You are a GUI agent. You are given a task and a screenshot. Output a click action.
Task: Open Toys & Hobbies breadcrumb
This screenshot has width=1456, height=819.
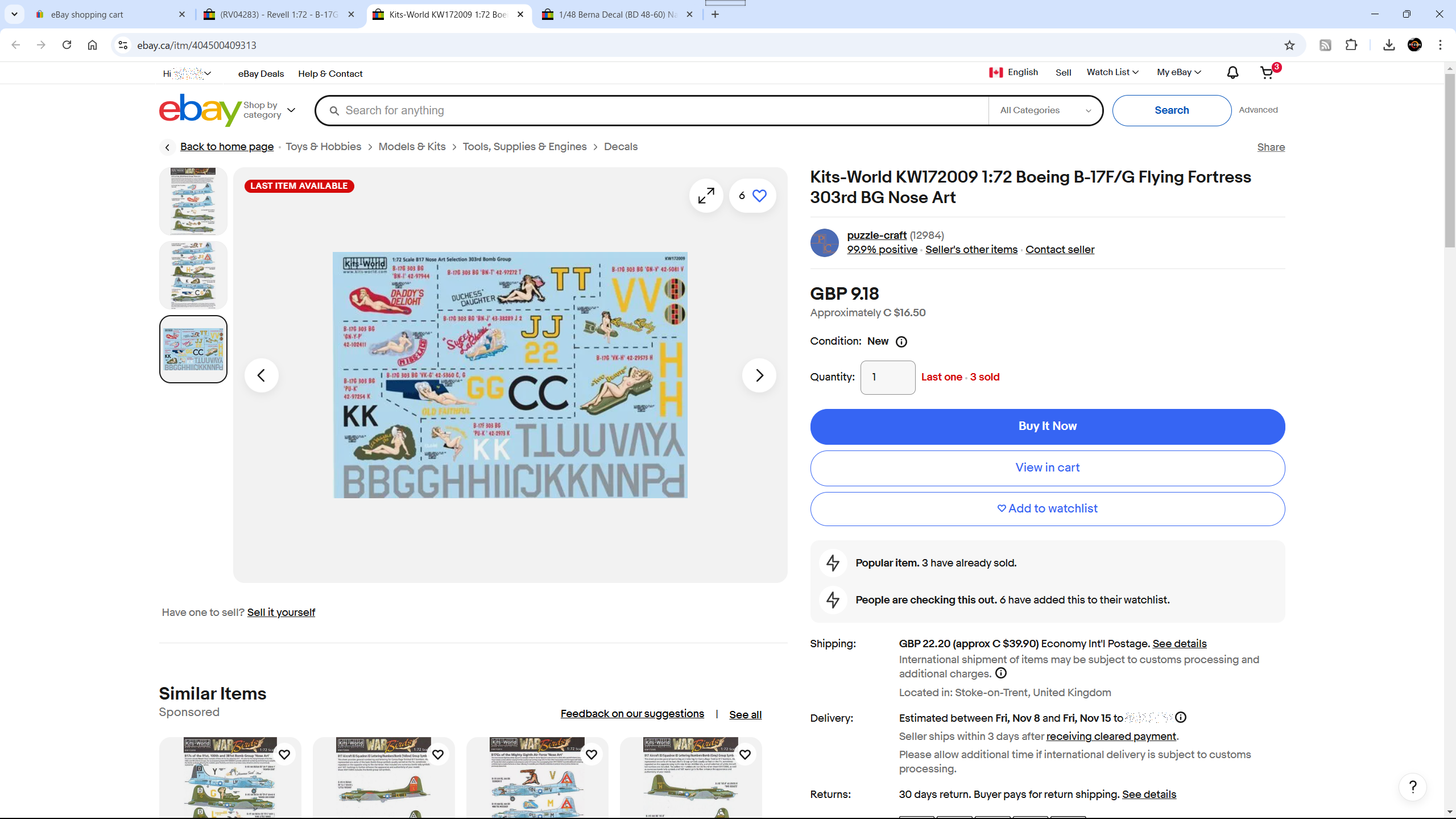pos(323,147)
